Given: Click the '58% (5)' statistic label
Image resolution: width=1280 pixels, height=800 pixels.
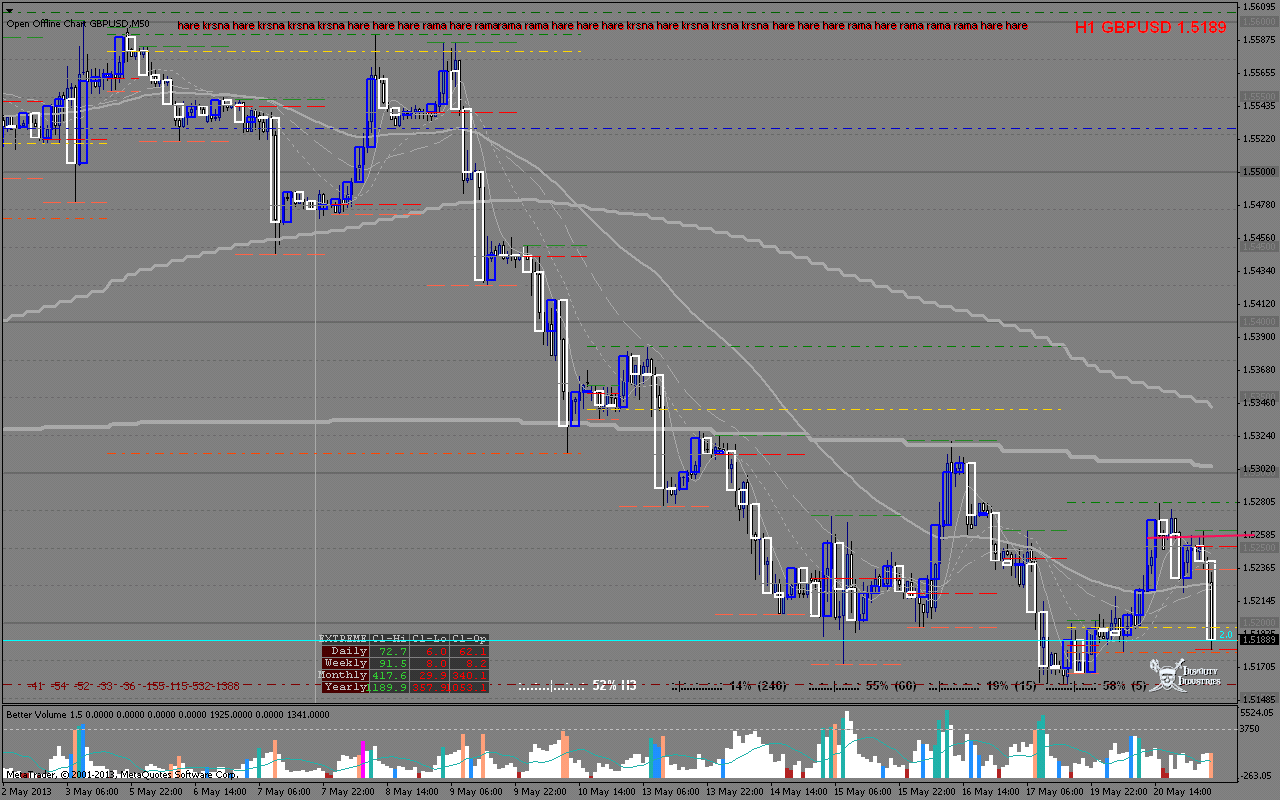Looking at the screenshot, I should pyautogui.click(x=1124, y=686).
